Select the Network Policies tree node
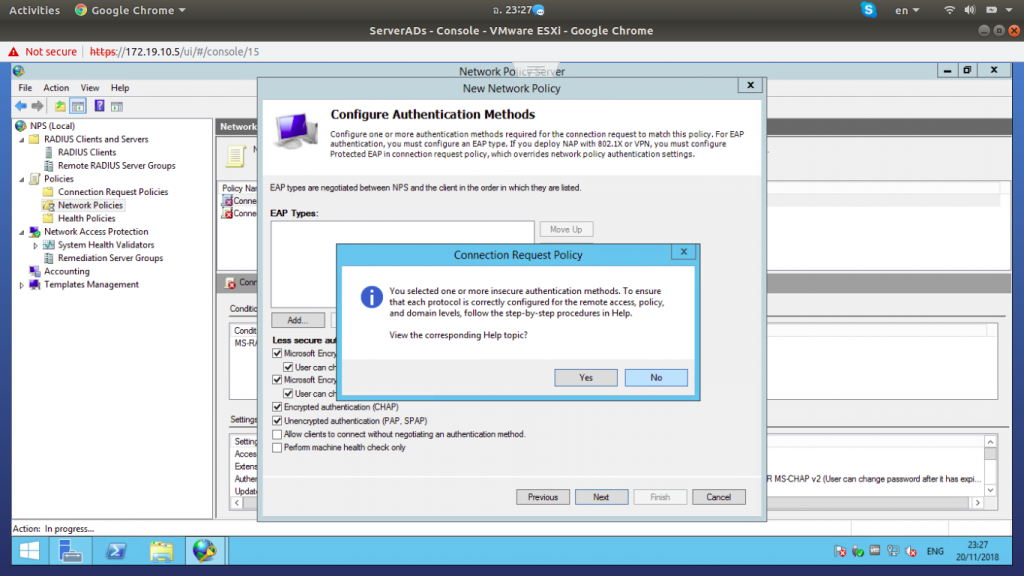Viewport: 1024px width, 576px height. 90,205
